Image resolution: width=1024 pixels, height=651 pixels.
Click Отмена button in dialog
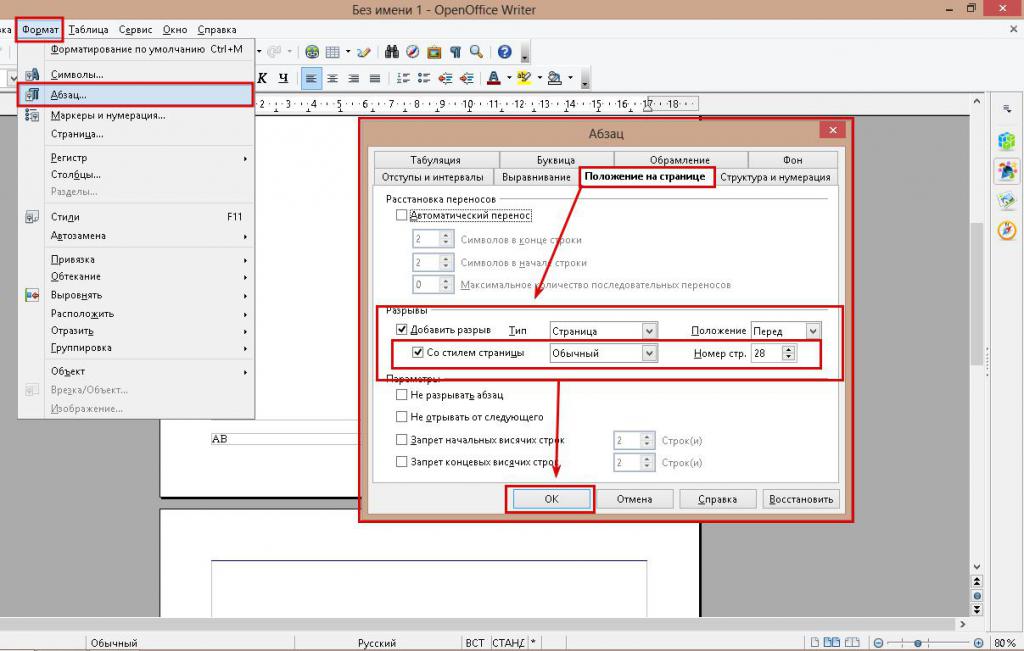634,499
